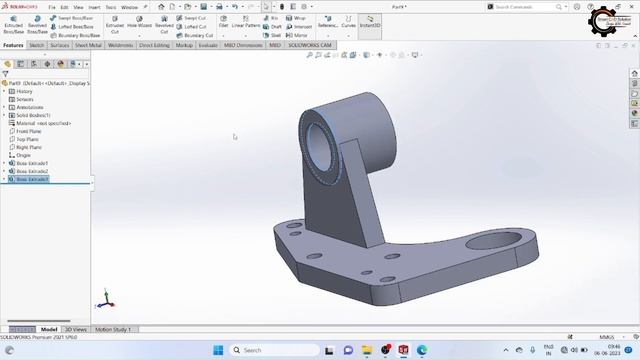
Task: Click the Intersect feature tool
Action: (299, 27)
